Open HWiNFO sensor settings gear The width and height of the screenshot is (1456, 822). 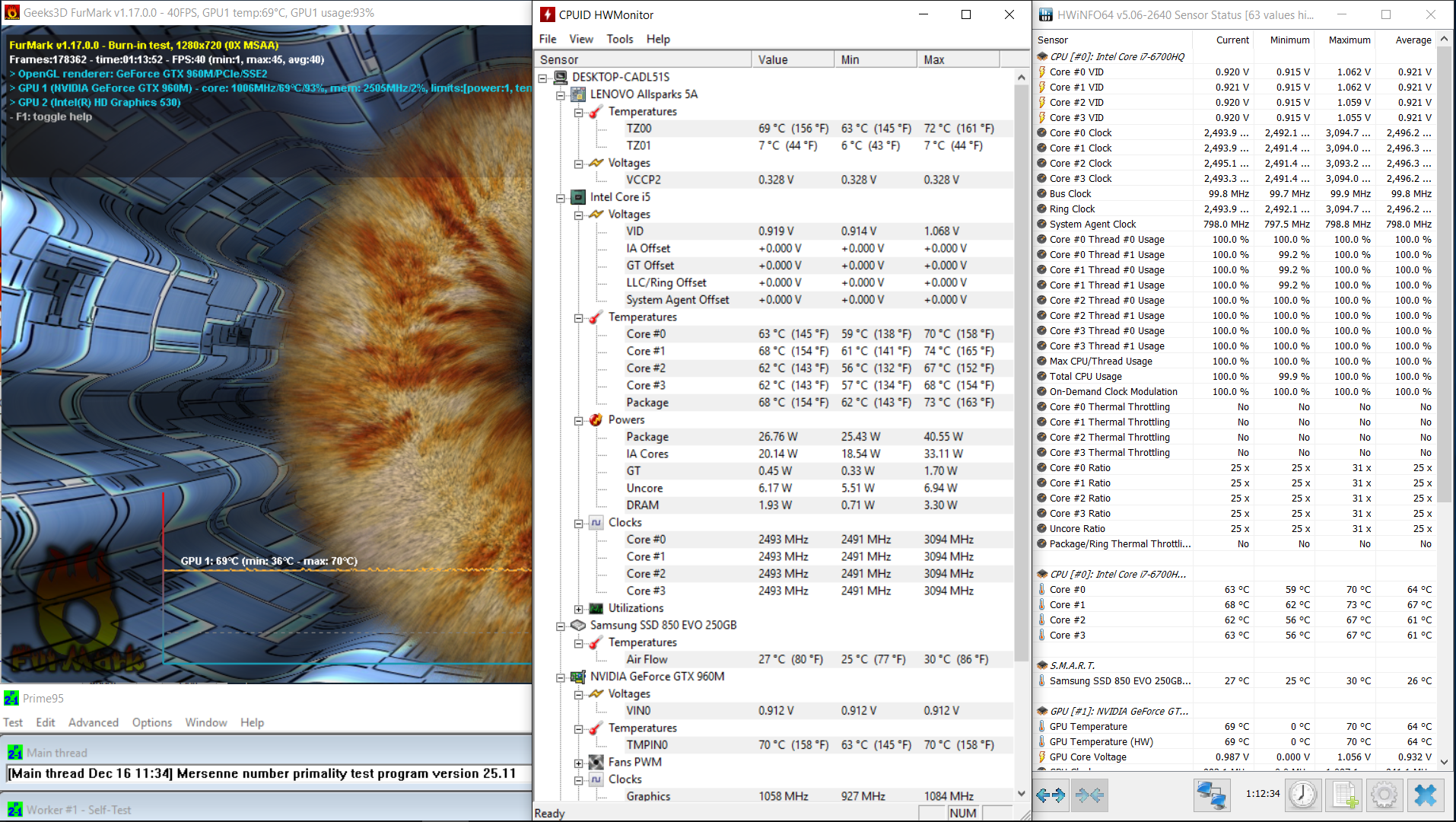click(1384, 795)
